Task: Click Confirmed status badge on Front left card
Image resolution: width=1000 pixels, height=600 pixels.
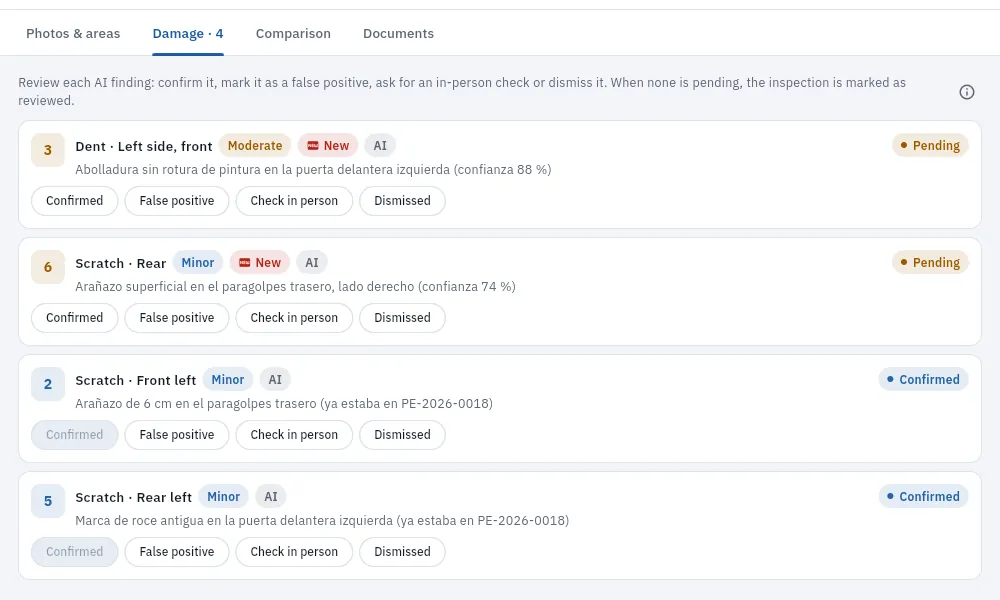Action: pos(923,379)
